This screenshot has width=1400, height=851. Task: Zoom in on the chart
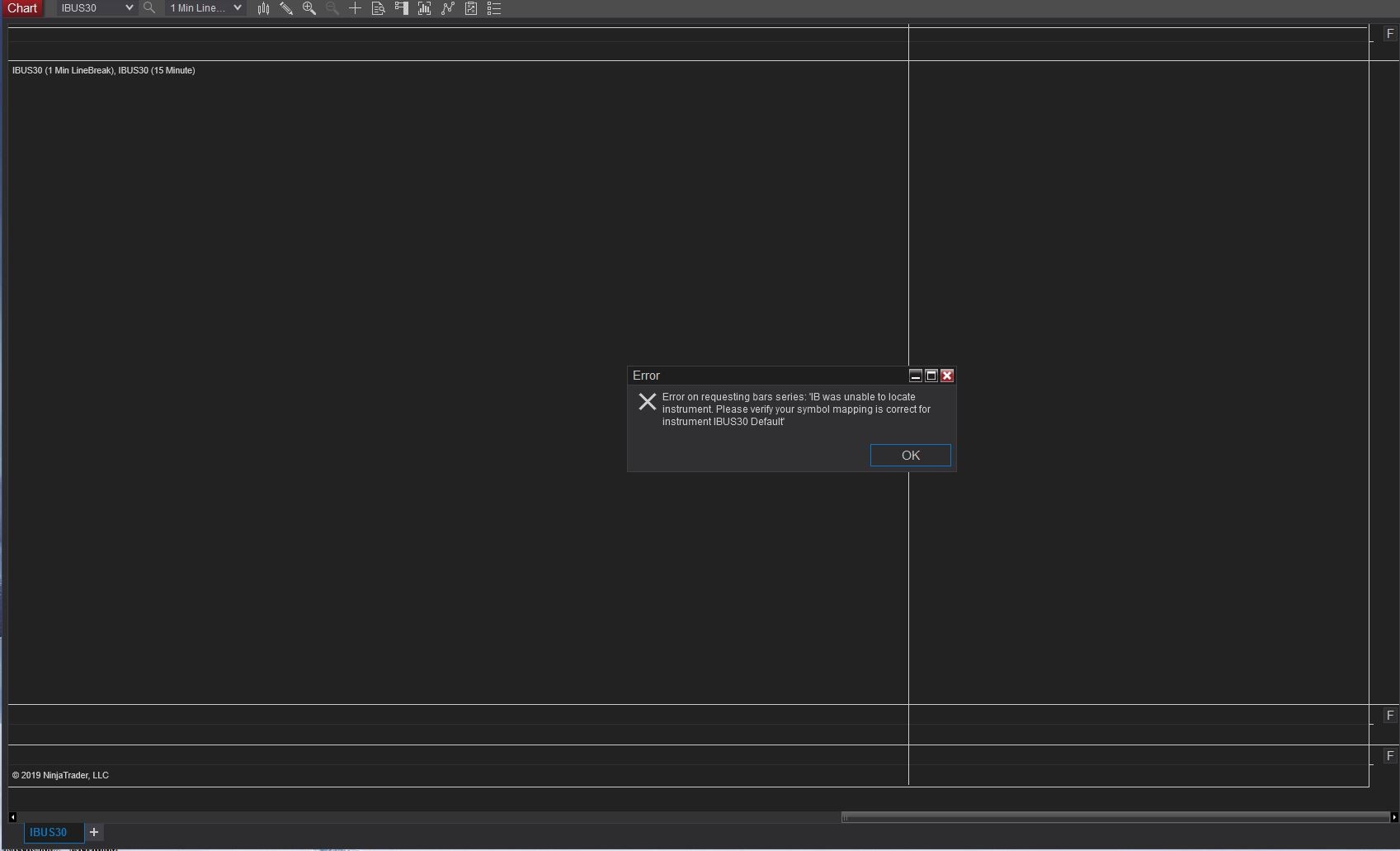click(310, 8)
